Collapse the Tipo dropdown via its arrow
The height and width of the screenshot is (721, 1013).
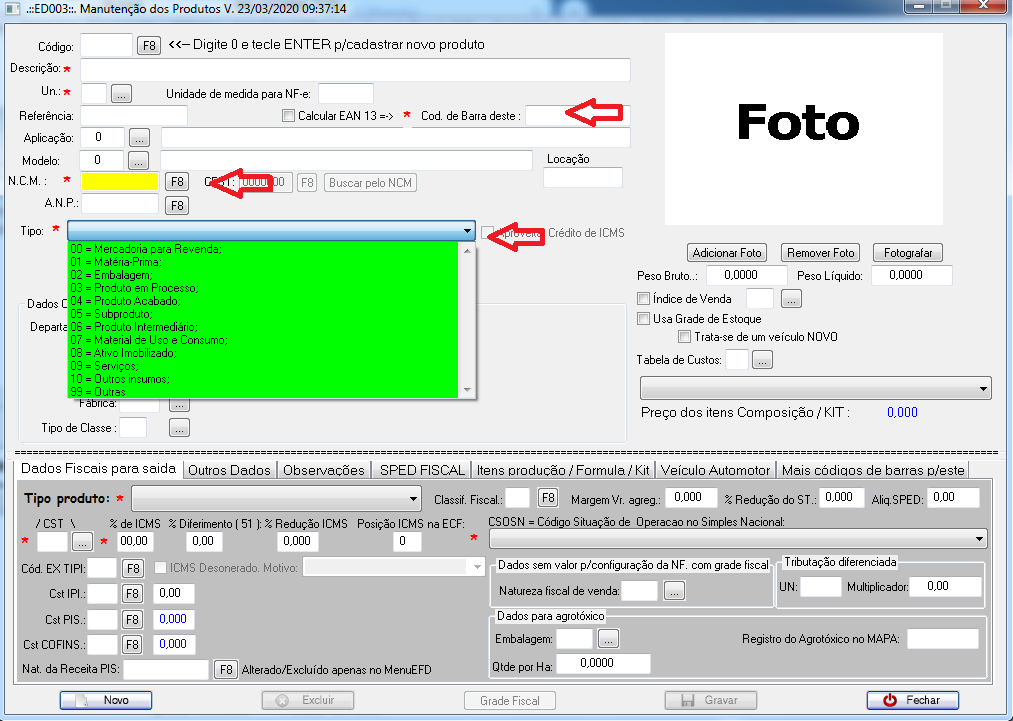(468, 231)
